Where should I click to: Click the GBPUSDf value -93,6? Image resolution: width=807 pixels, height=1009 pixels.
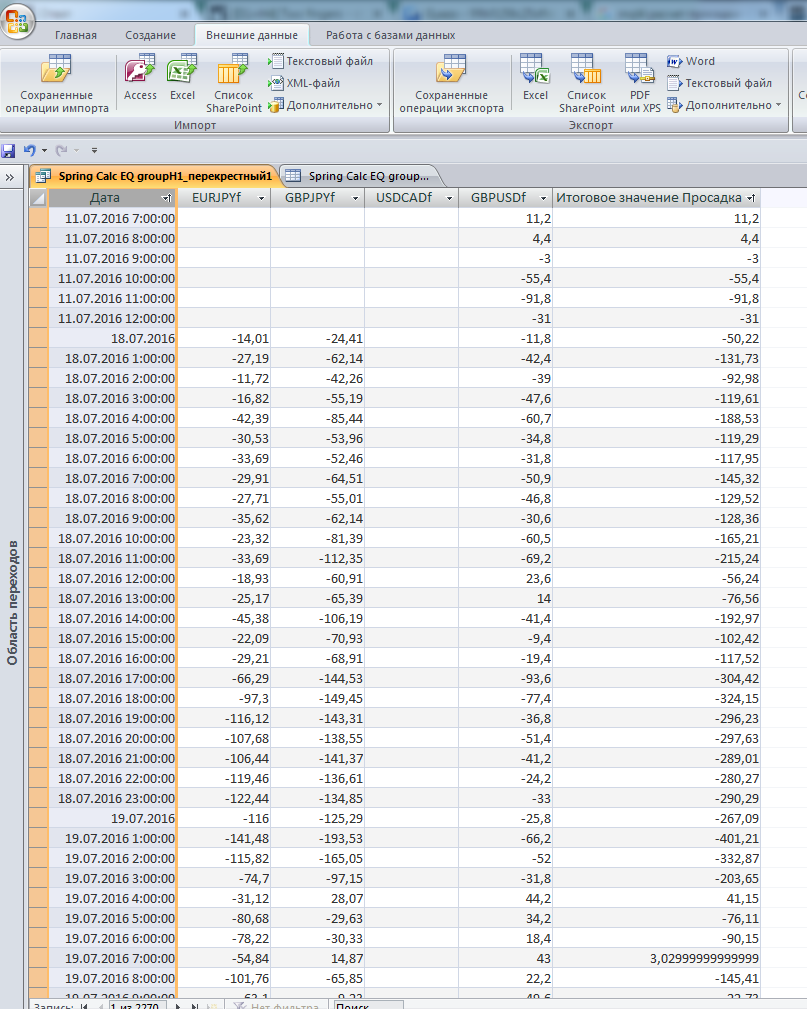pos(506,678)
